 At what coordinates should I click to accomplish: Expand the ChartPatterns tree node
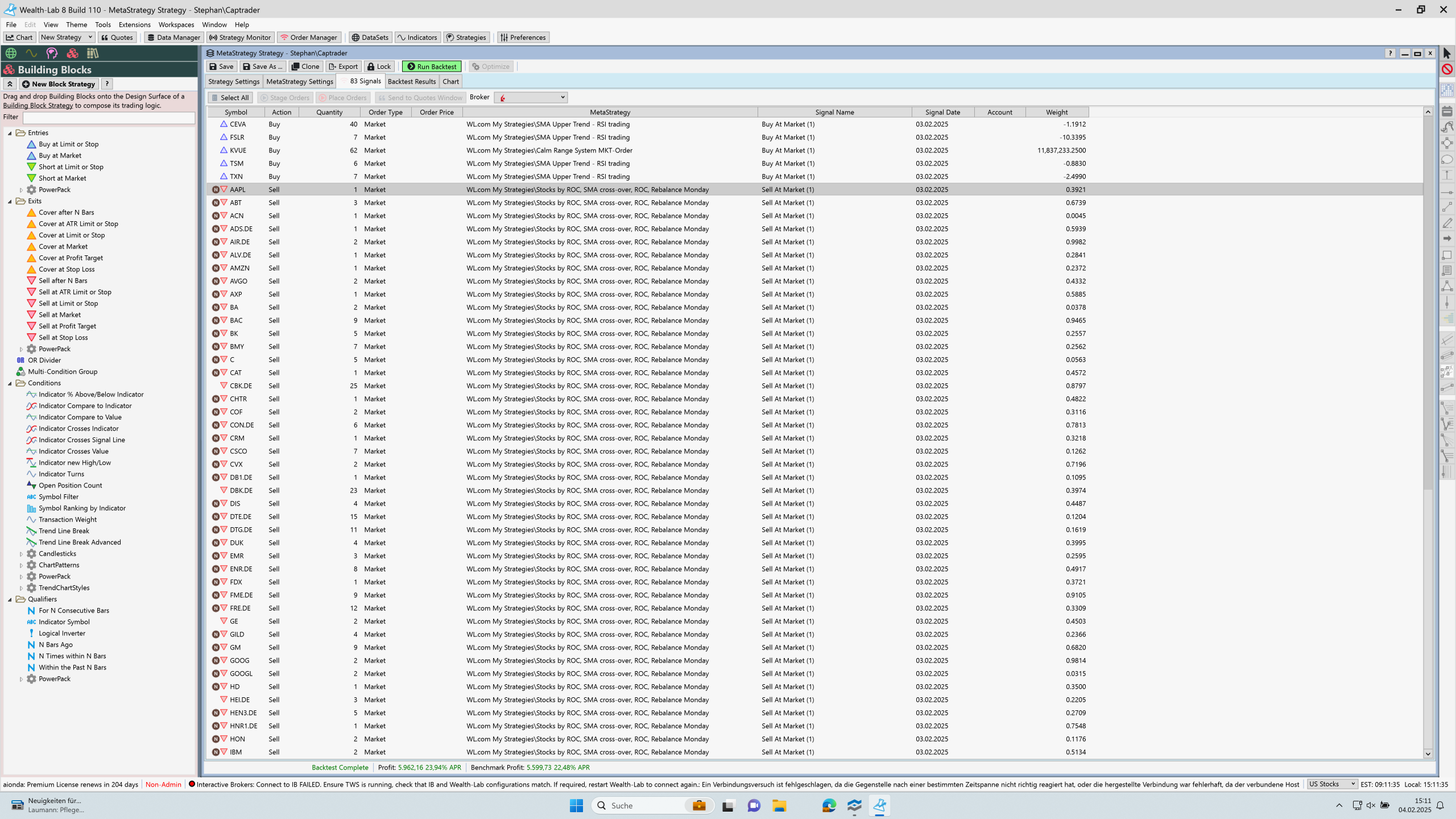[x=22, y=565]
